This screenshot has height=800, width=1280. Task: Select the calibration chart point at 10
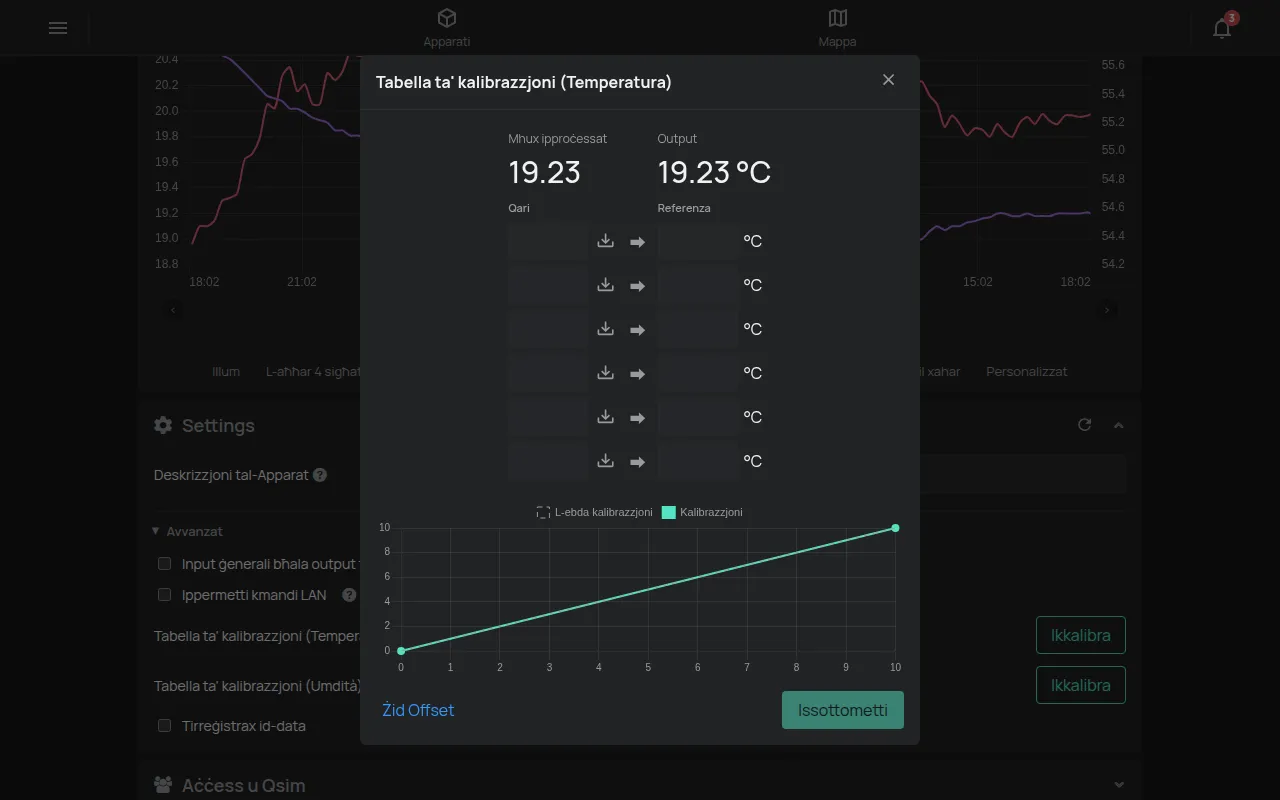click(x=895, y=528)
